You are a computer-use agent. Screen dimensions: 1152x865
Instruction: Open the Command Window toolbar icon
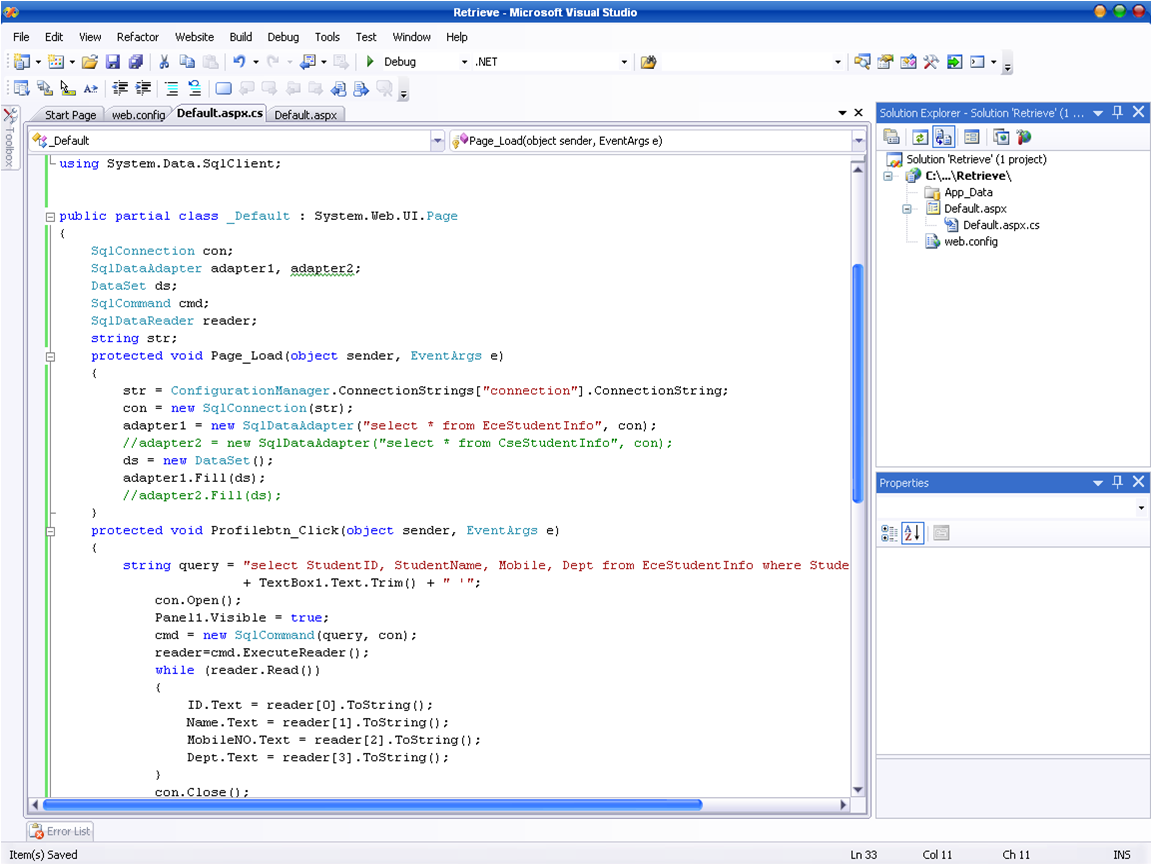[x=977, y=62]
